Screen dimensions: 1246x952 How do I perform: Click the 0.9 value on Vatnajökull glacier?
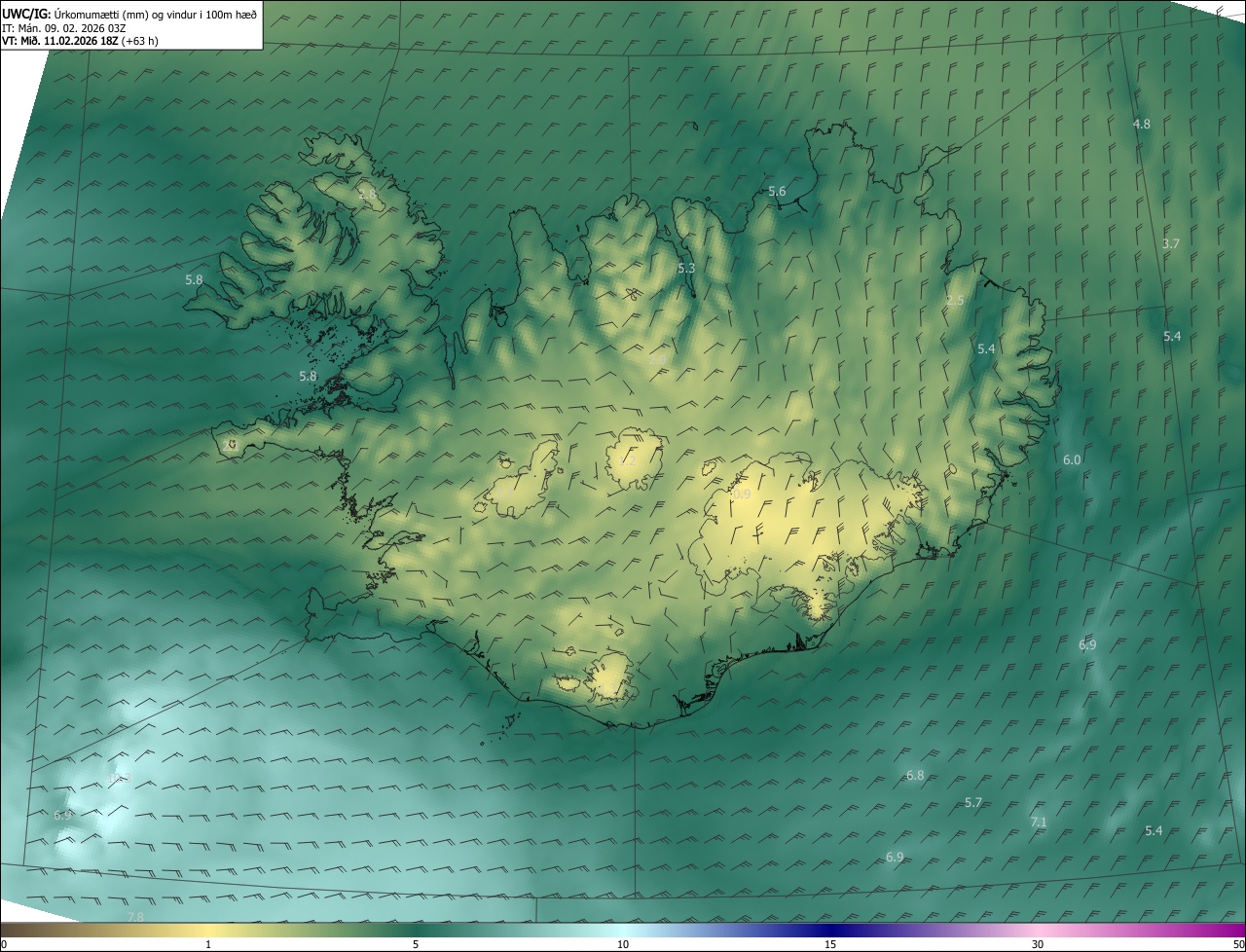742,494
